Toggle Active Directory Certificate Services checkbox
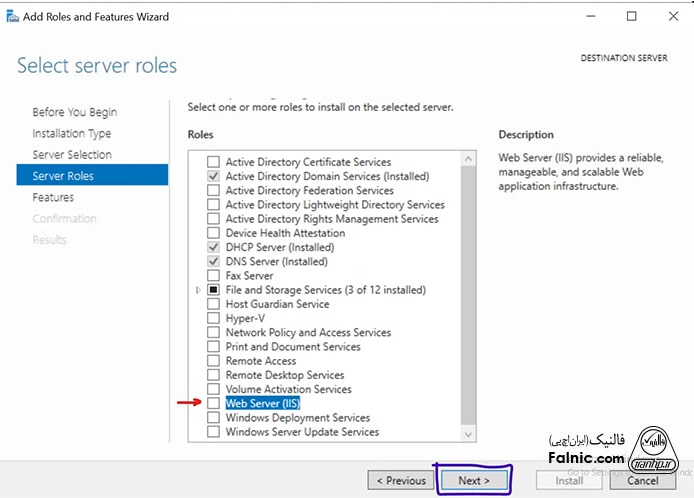 [x=212, y=162]
